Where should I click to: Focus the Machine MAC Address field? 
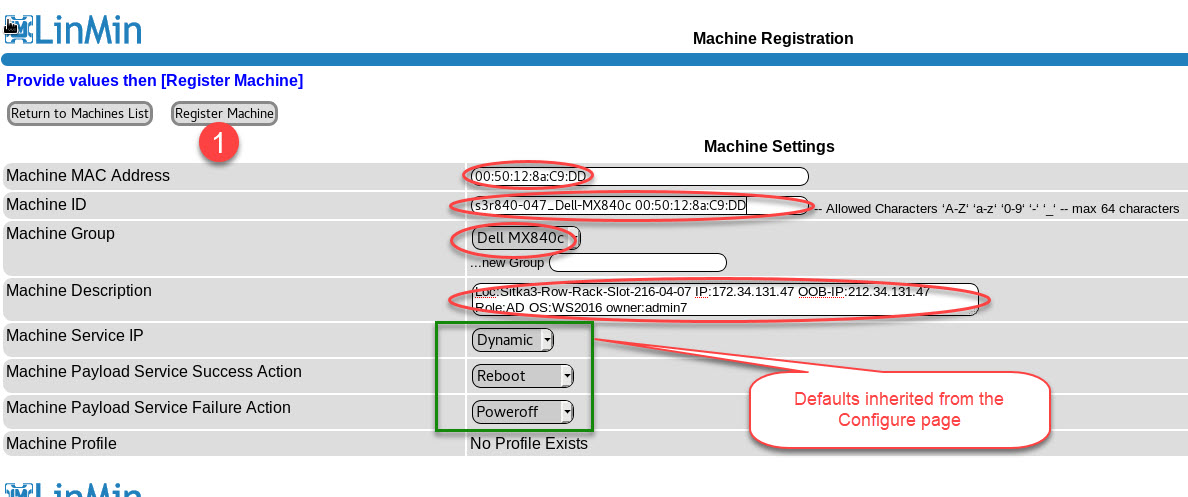point(640,177)
